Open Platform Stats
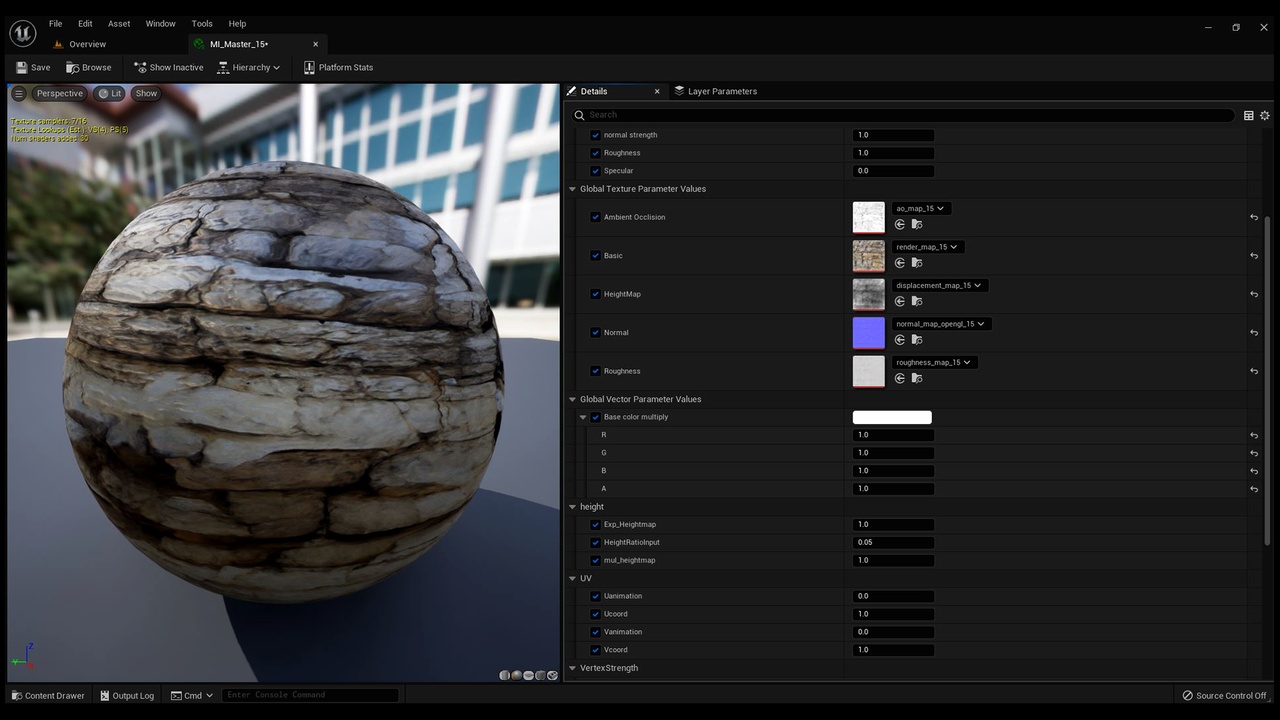 point(339,67)
